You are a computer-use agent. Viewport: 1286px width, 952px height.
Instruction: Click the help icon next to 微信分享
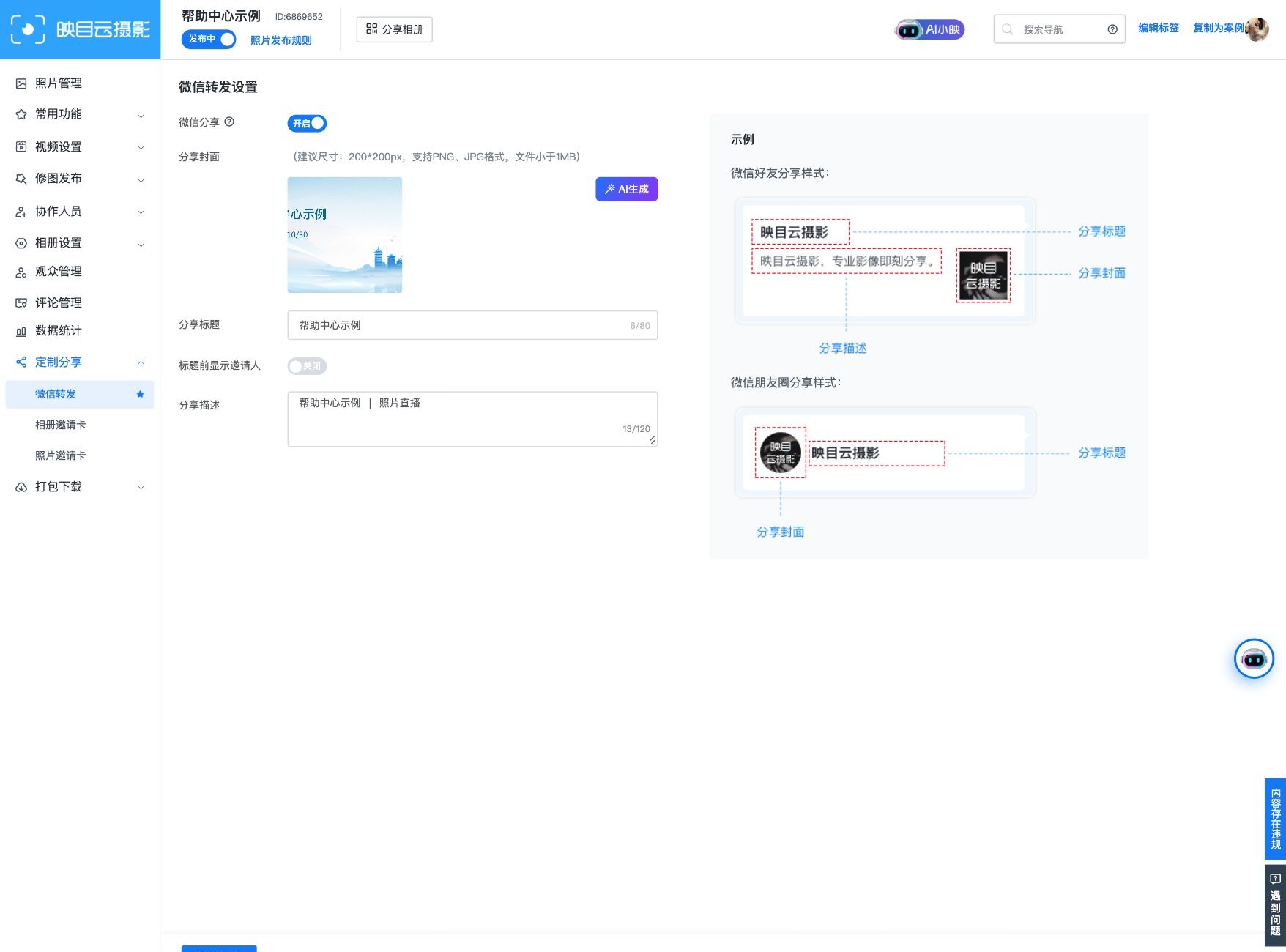tap(229, 122)
